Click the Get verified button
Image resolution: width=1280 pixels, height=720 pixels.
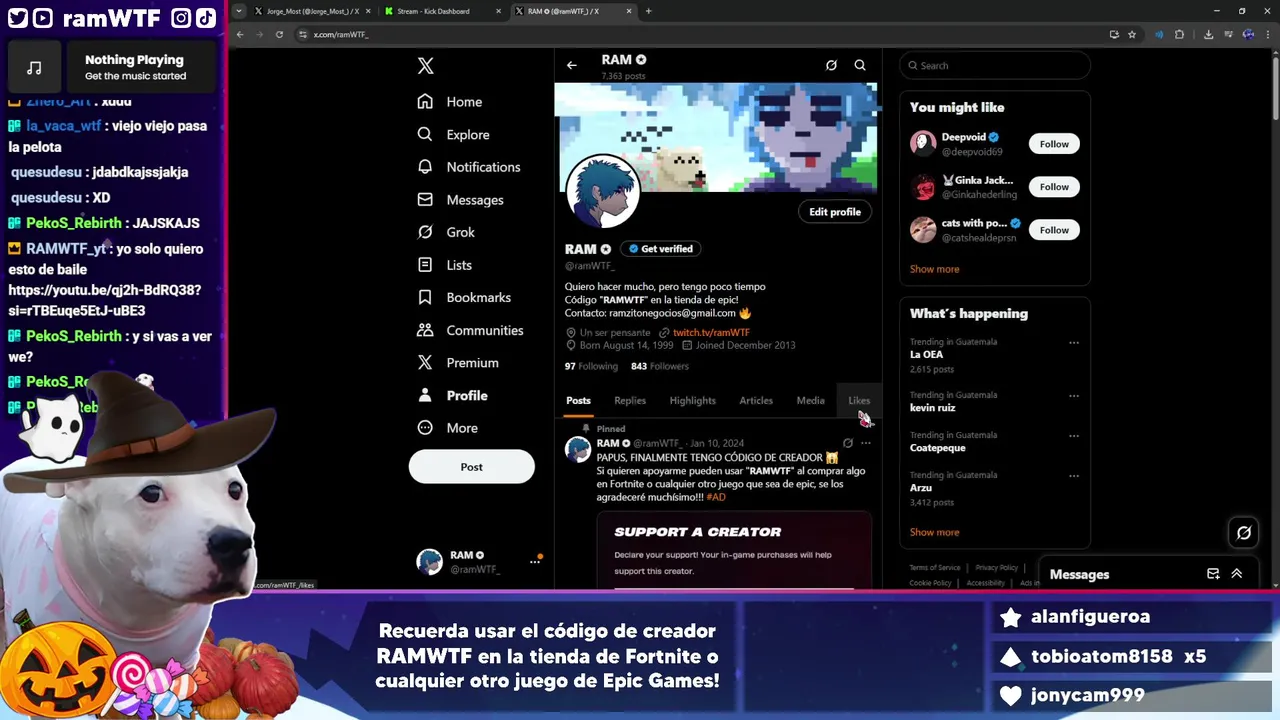(x=660, y=249)
